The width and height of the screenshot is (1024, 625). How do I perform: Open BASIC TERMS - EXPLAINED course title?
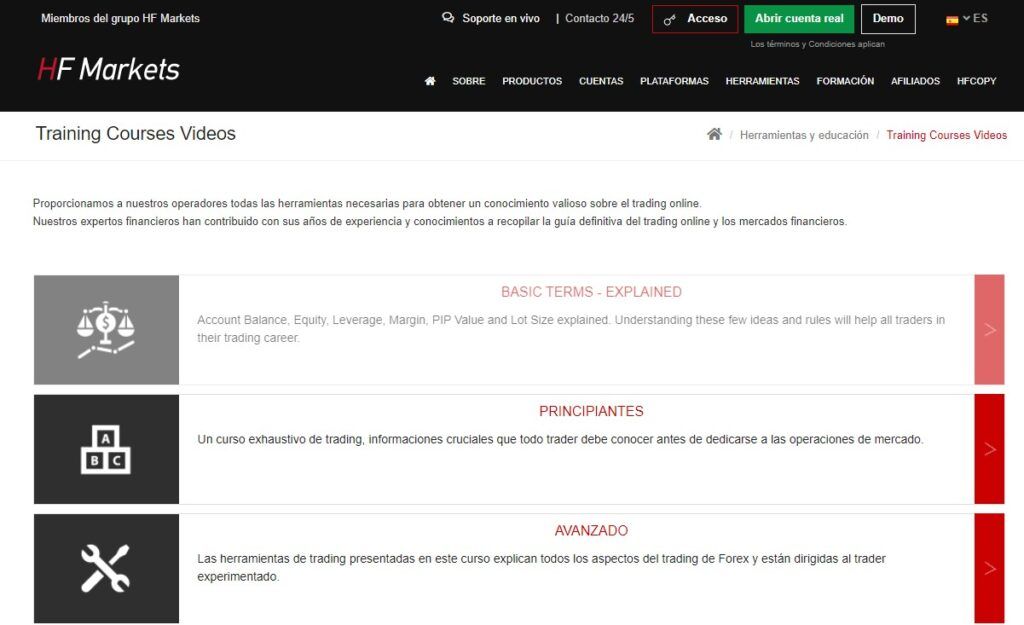pos(591,292)
